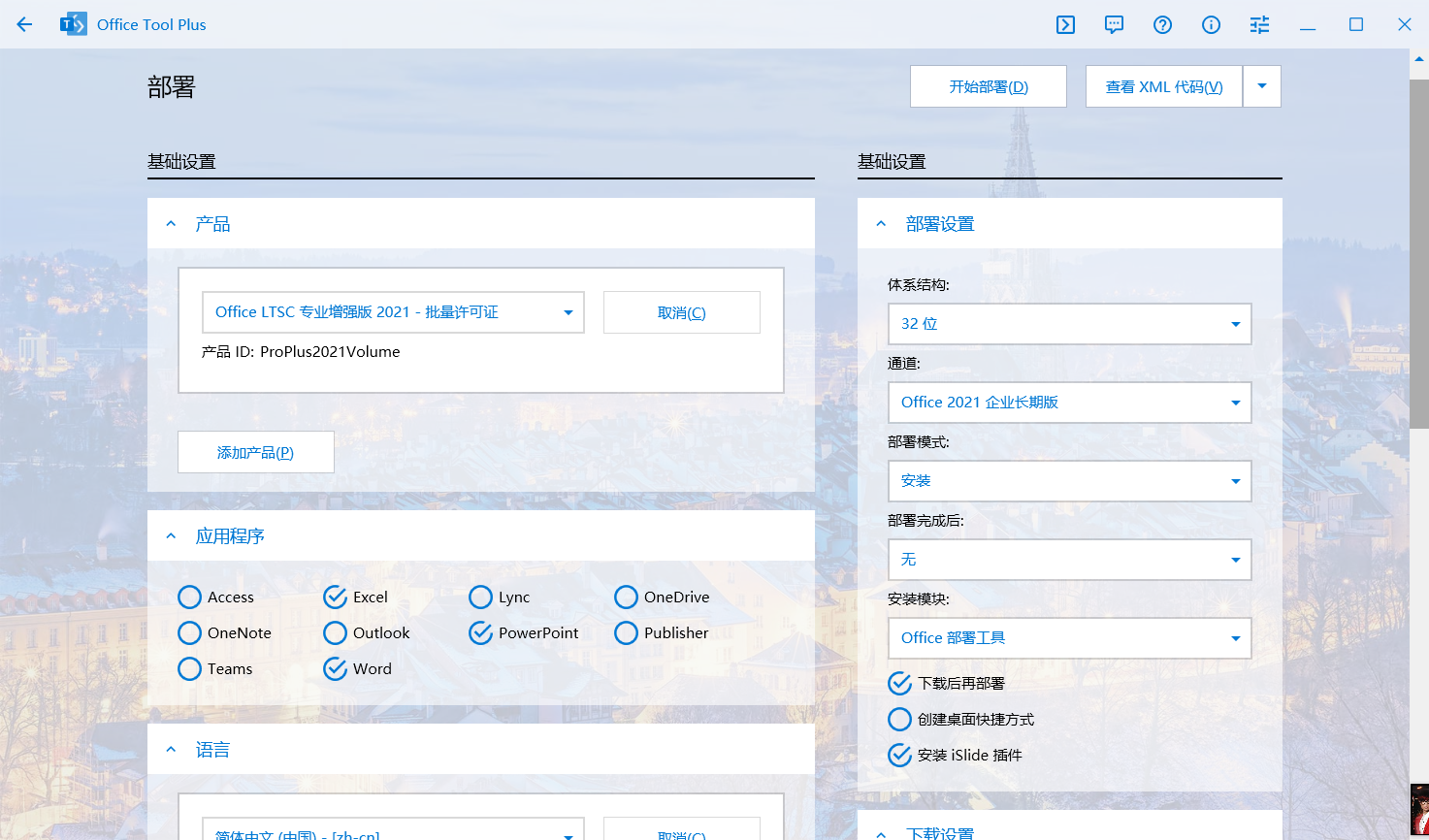Collapse the 应用程序 section
The width and height of the screenshot is (1429, 840).
pos(172,536)
